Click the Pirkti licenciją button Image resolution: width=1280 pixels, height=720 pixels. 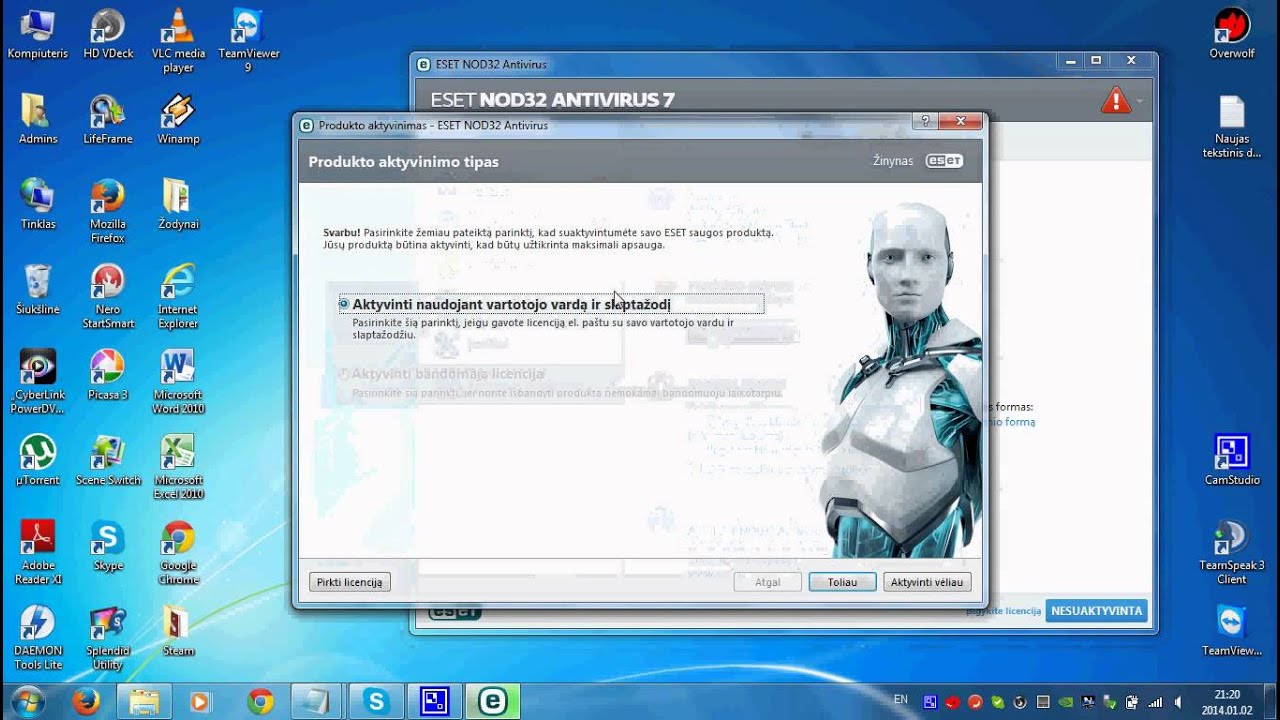pos(349,582)
